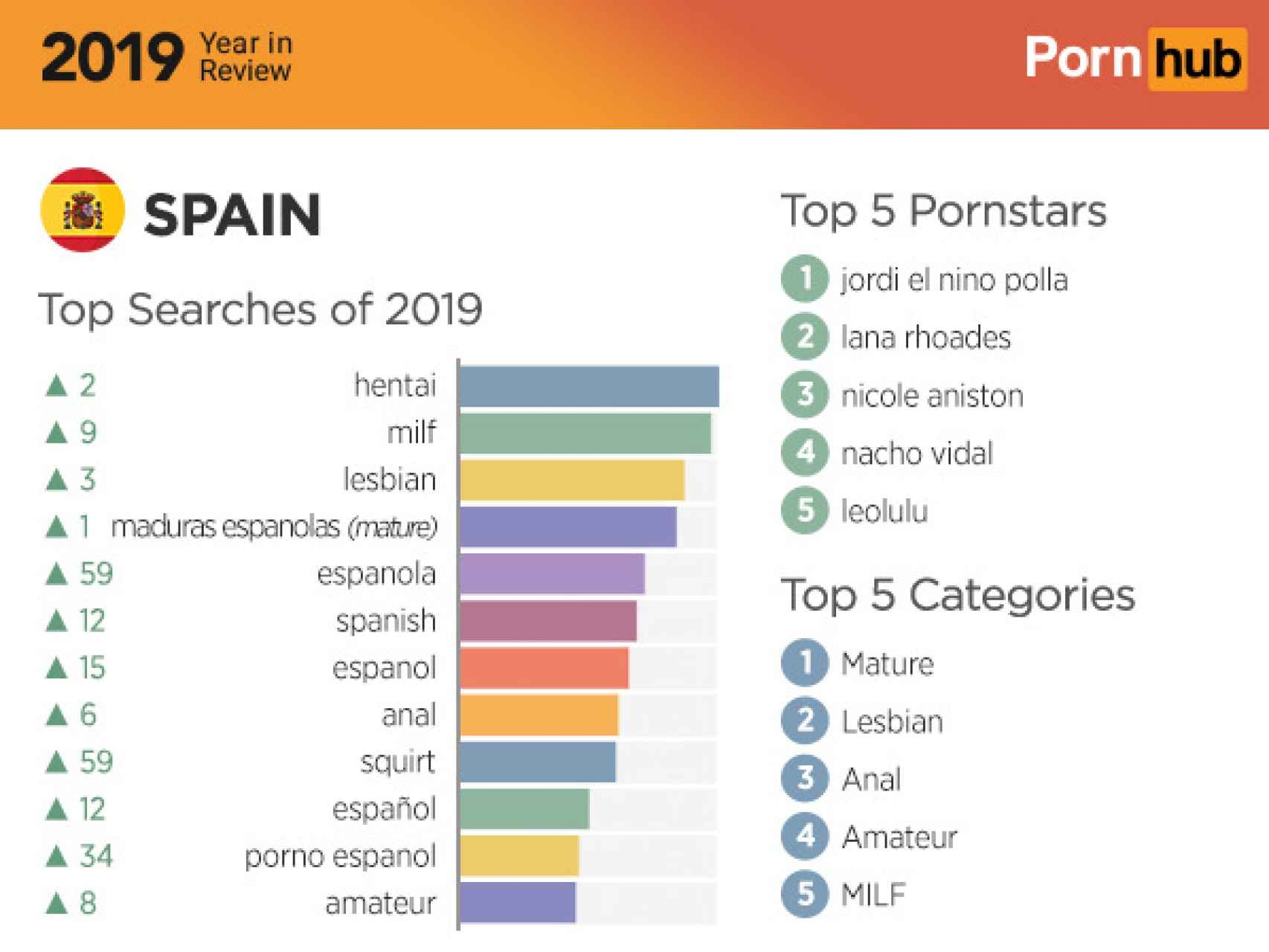Click 'nacho vidal' in the ranked list
This screenshot has height=952, width=1269.
click(916, 453)
